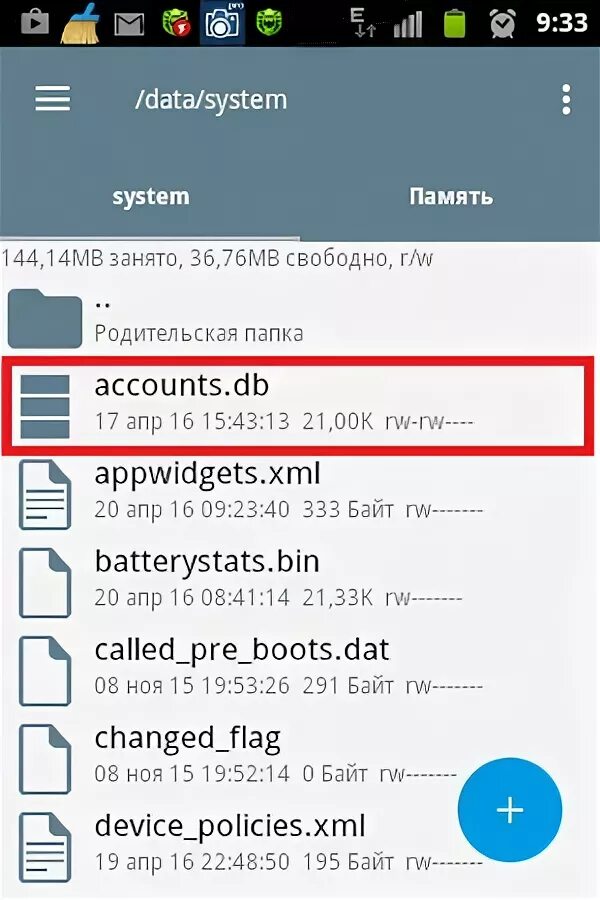Open the parent folder icon
The width and height of the screenshot is (600, 900).
(x=45, y=319)
